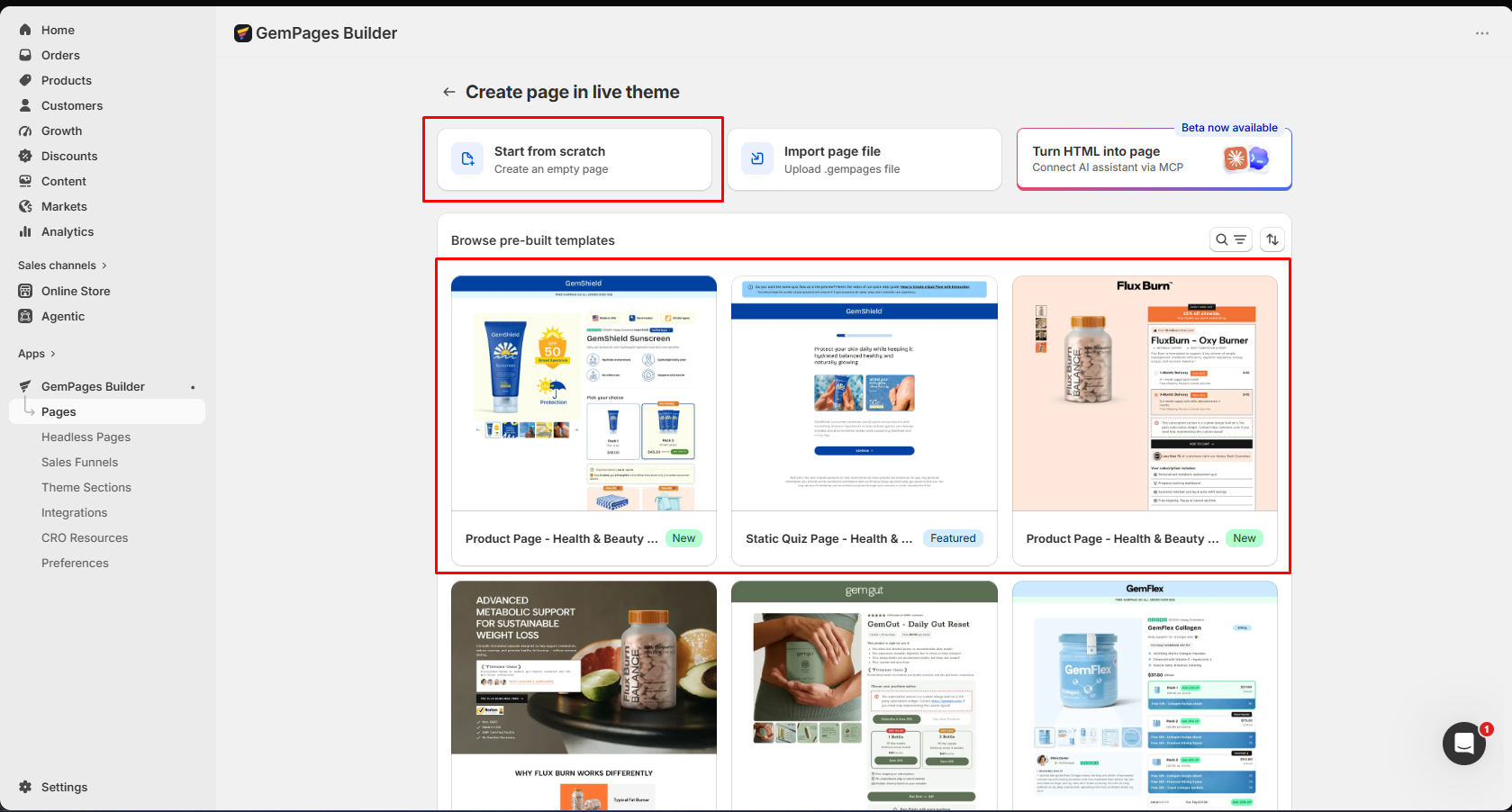This screenshot has width=1512, height=812.
Task: Click 'Create page in live theme' heading
Action: [573, 92]
